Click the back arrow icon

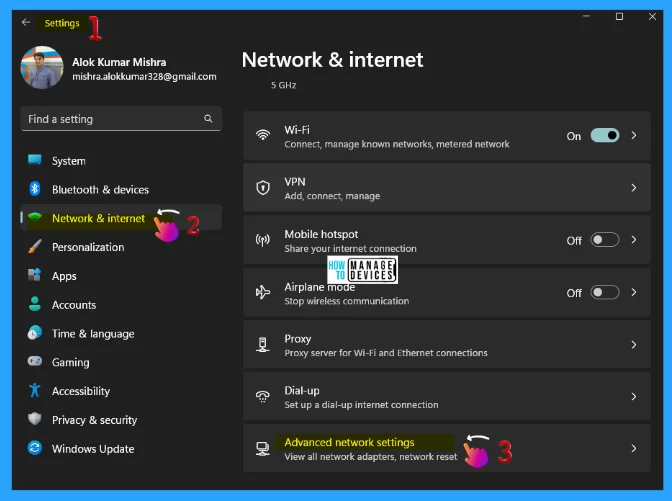click(26, 22)
